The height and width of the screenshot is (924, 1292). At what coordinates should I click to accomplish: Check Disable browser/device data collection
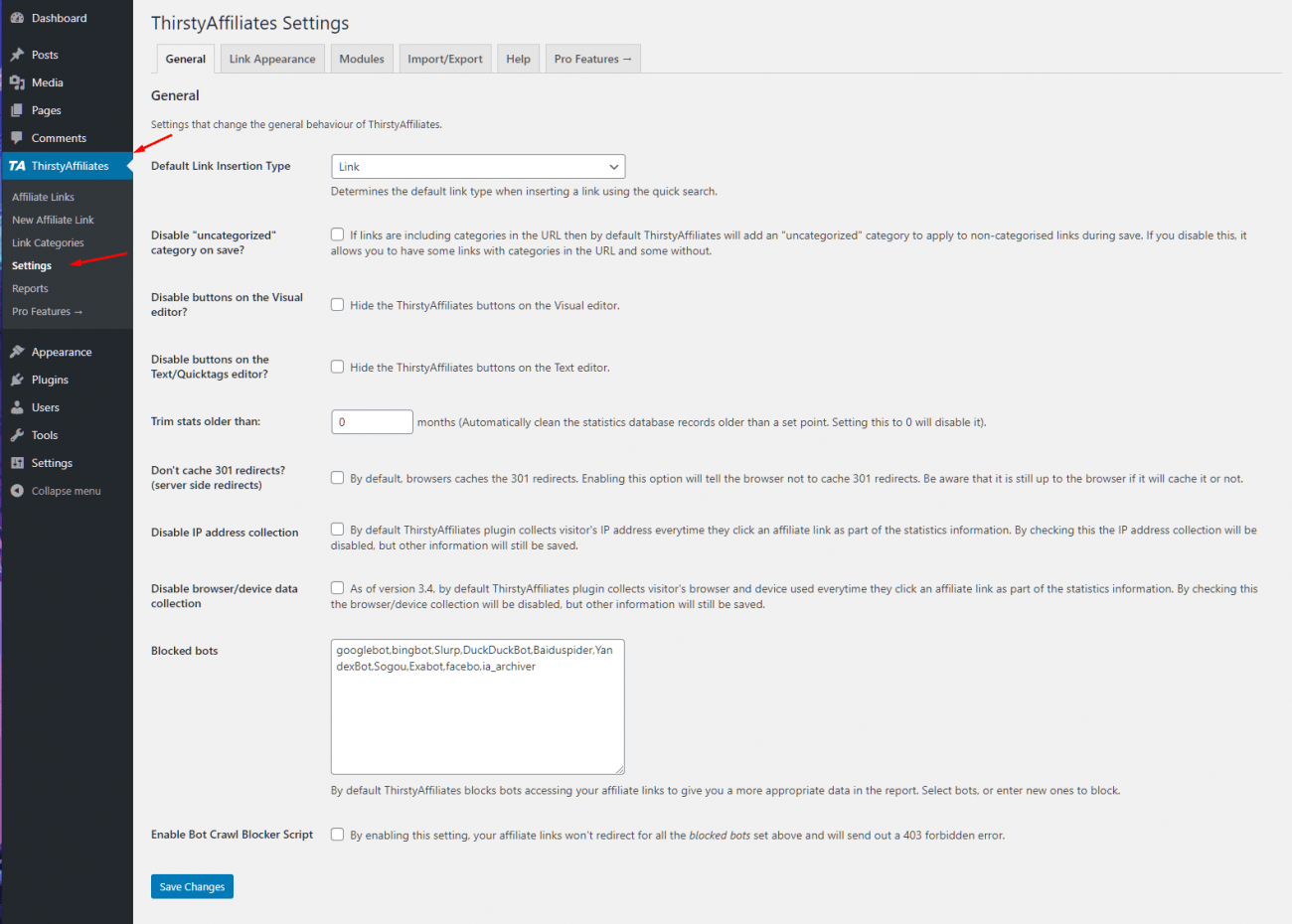pyautogui.click(x=338, y=588)
